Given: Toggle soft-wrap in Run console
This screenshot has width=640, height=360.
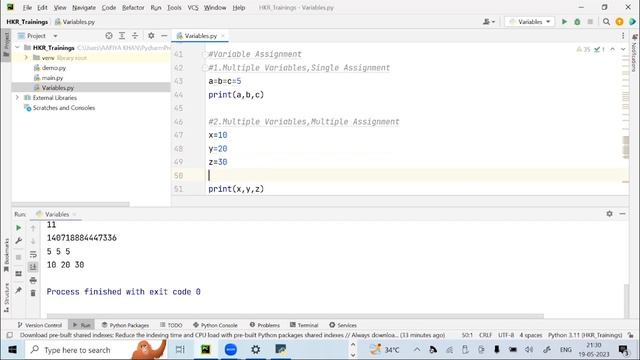Looking at the screenshot, I should coord(33,254).
